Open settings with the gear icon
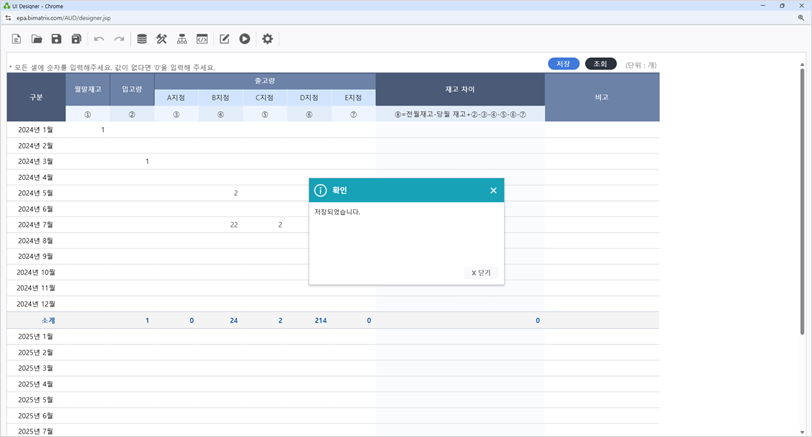The image size is (812, 437). coord(267,39)
